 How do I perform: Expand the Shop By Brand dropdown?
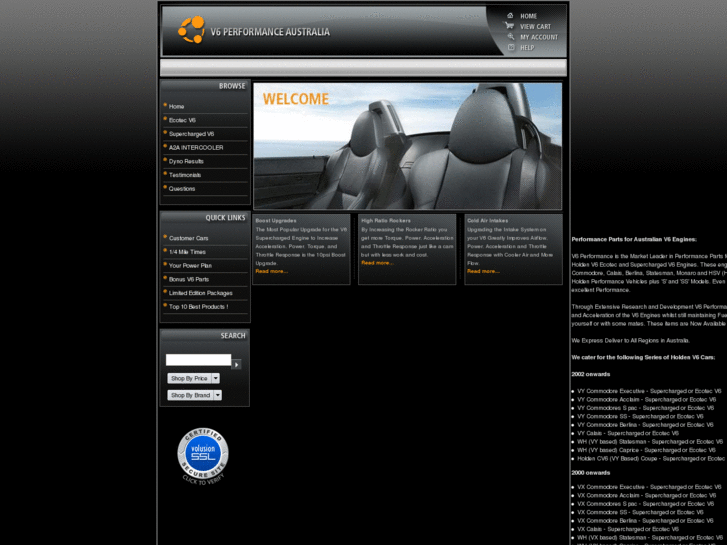194,395
